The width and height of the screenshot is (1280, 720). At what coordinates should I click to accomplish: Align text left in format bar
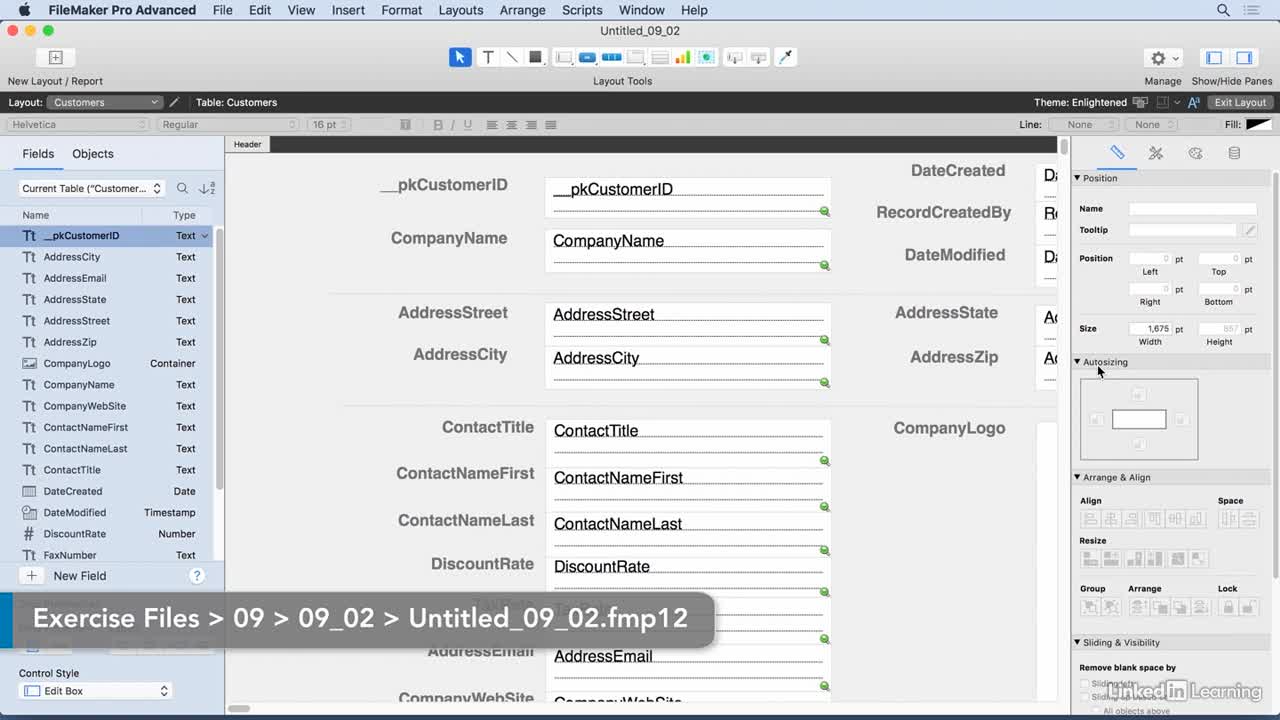(492, 125)
